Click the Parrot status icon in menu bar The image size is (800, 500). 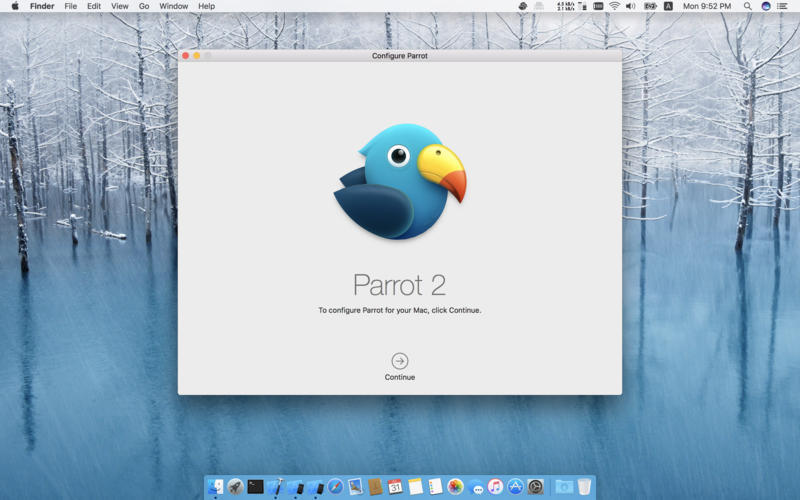point(522,6)
